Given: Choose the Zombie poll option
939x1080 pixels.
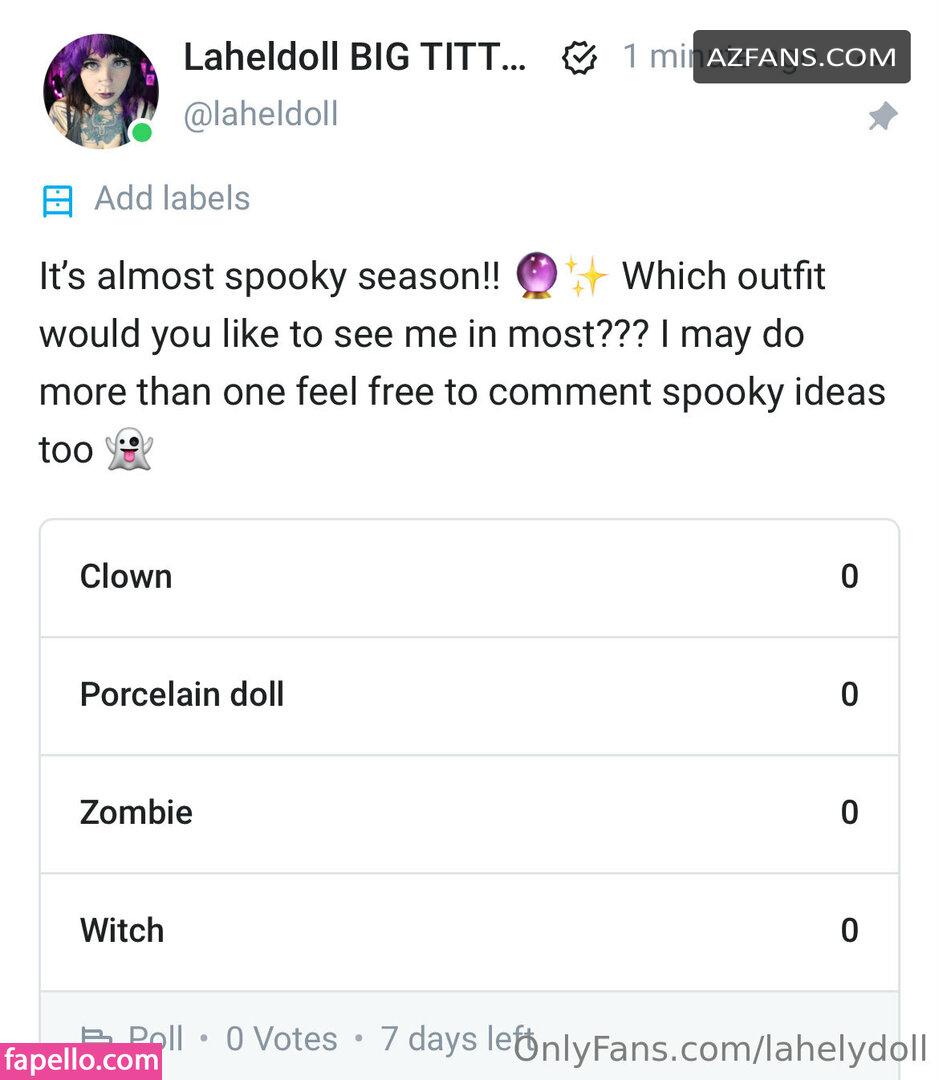Looking at the screenshot, I should pos(469,813).
